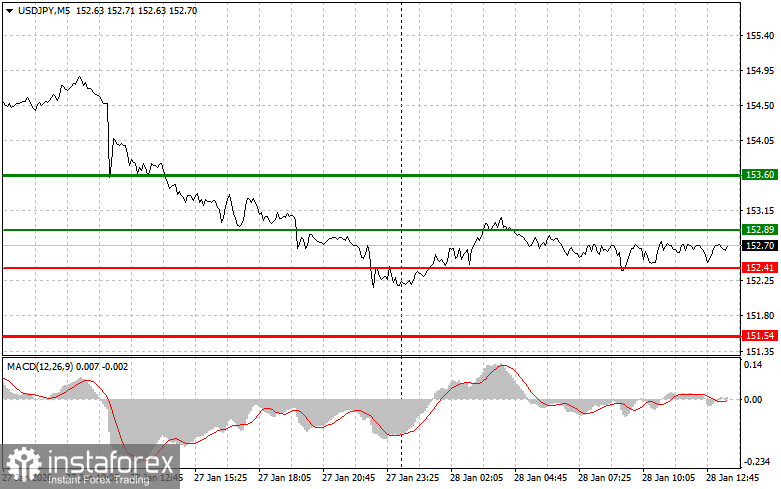Click the current price 152.70 label
The image size is (781, 489).
point(760,245)
